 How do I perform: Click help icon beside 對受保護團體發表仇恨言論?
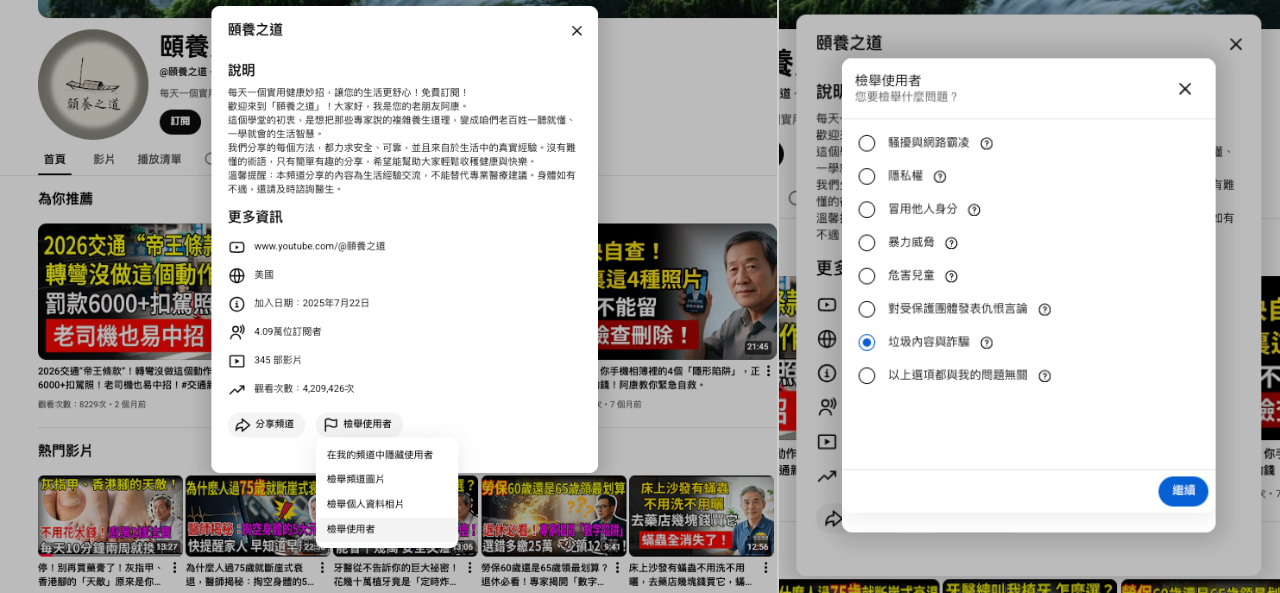[x=1044, y=310]
